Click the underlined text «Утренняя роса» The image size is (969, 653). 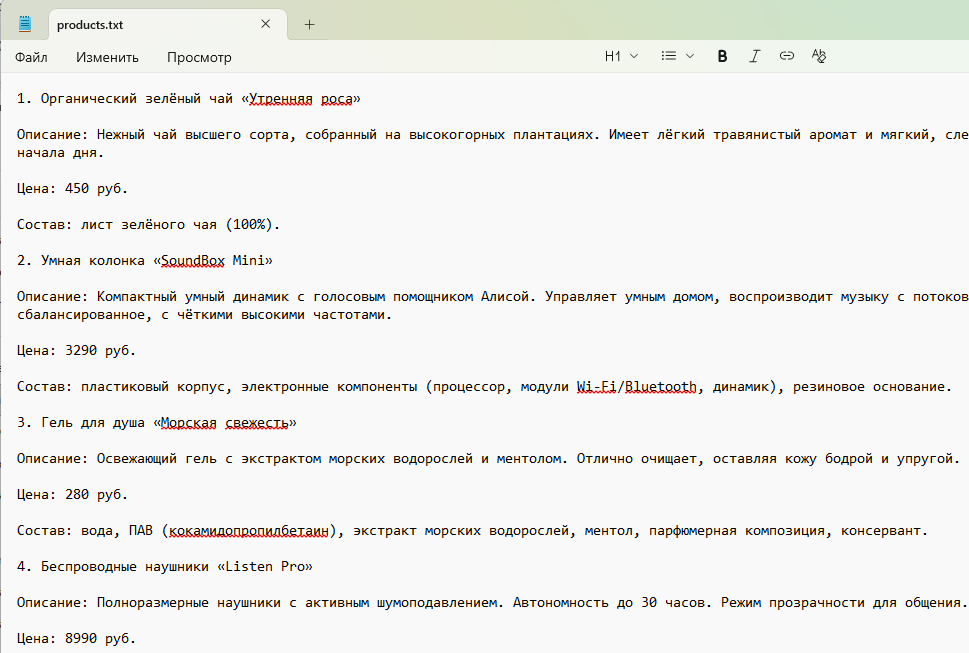(299, 99)
